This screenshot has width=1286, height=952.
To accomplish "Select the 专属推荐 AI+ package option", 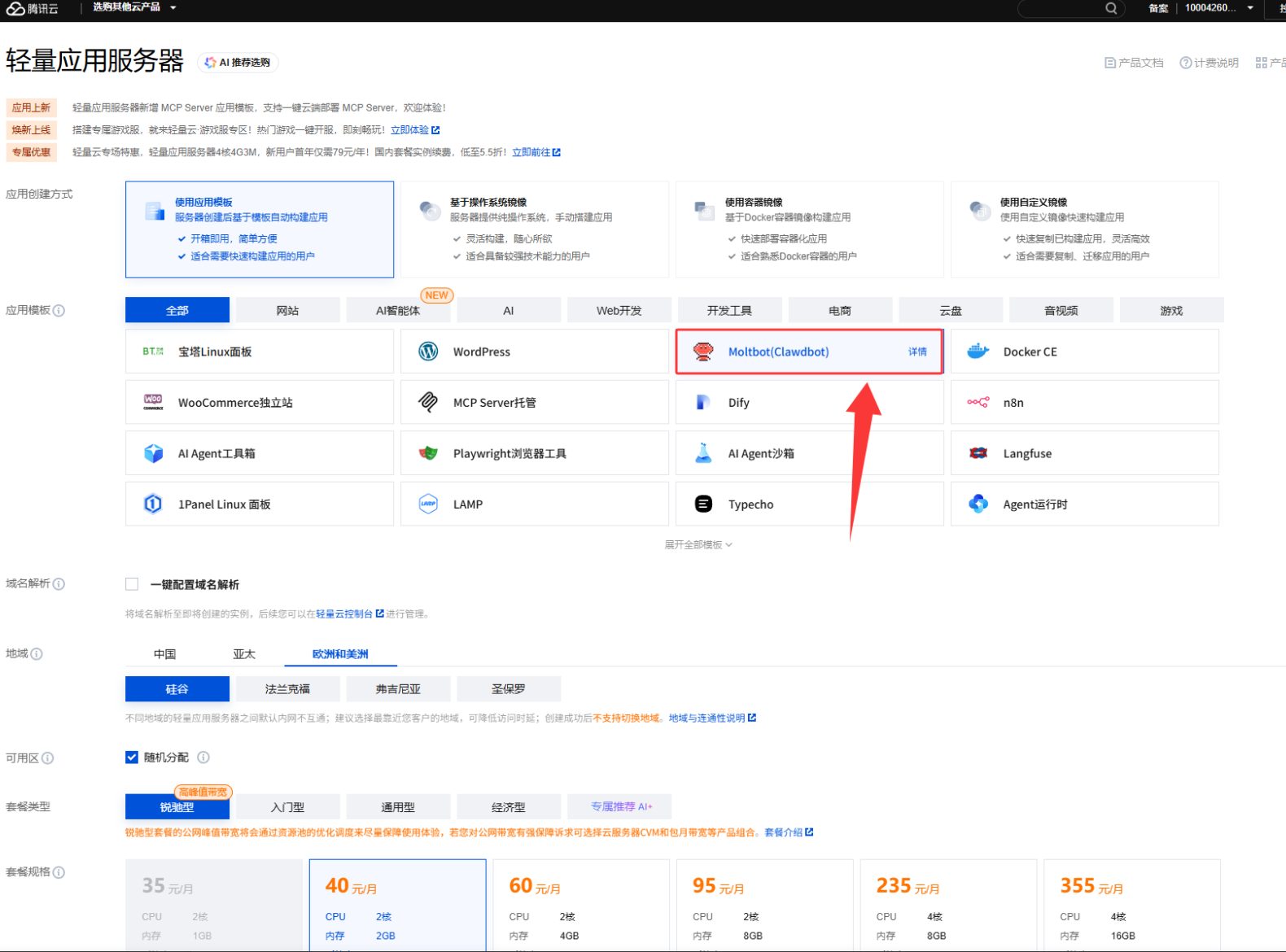I will click(x=619, y=806).
